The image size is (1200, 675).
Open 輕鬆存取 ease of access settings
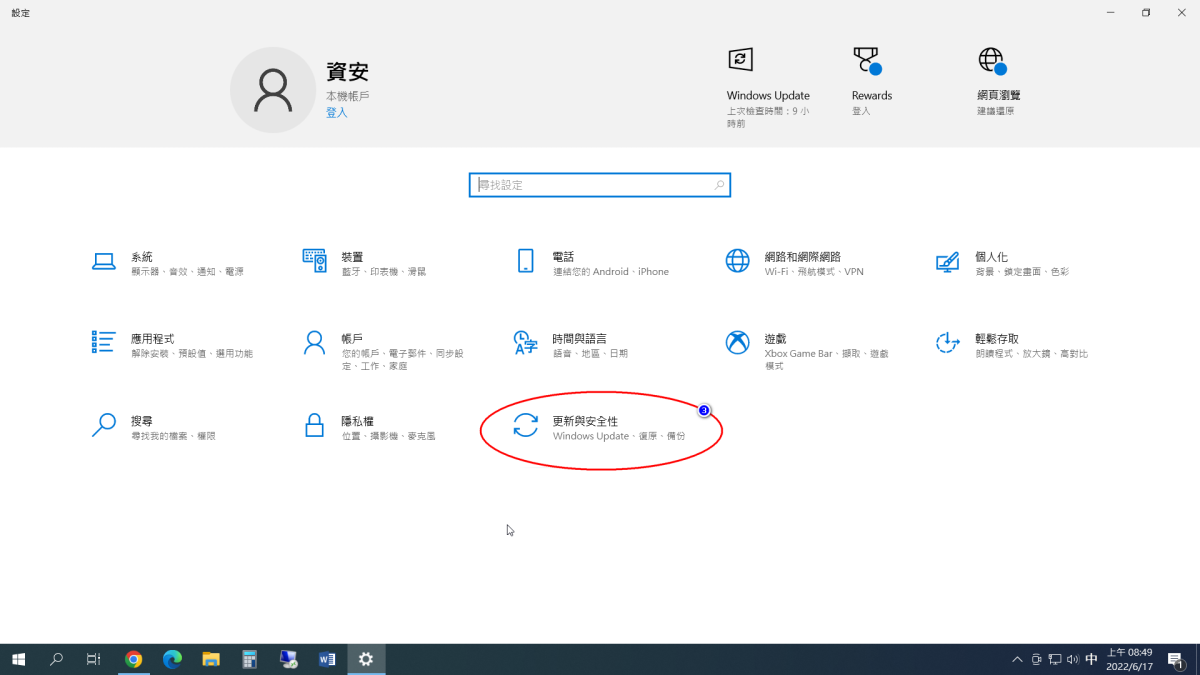point(1011,345)
